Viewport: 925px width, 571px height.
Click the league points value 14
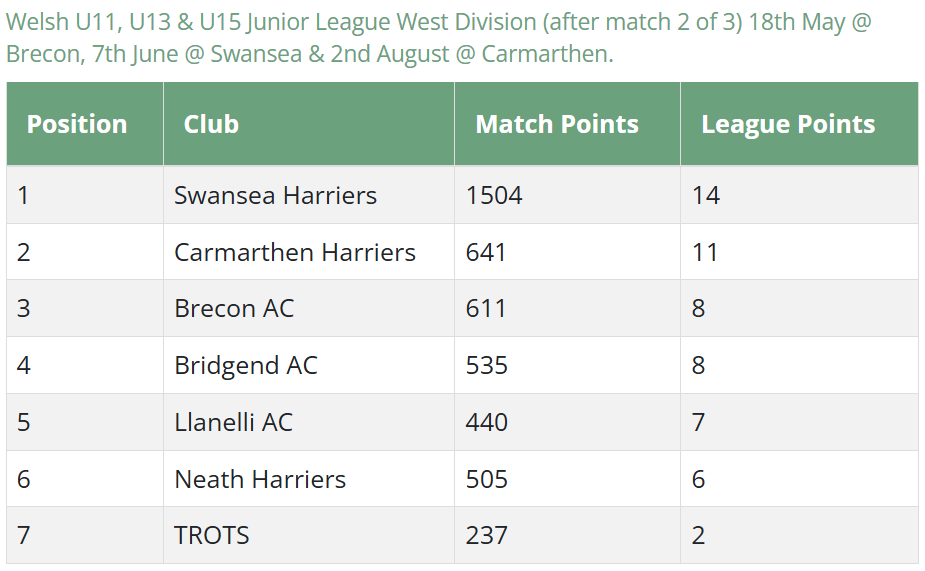pos(706,195)
